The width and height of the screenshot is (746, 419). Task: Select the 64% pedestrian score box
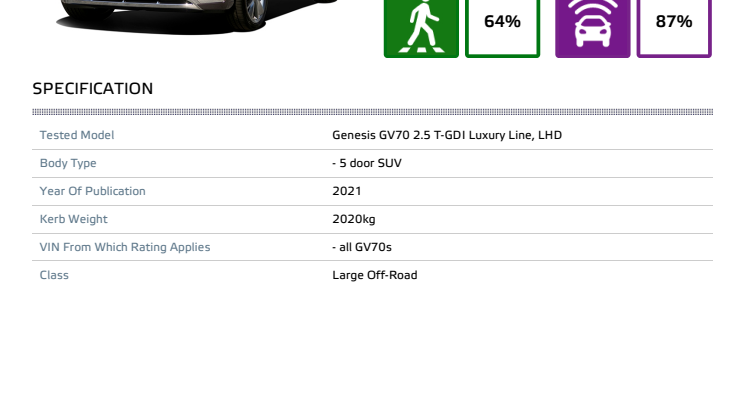[502, 29]
